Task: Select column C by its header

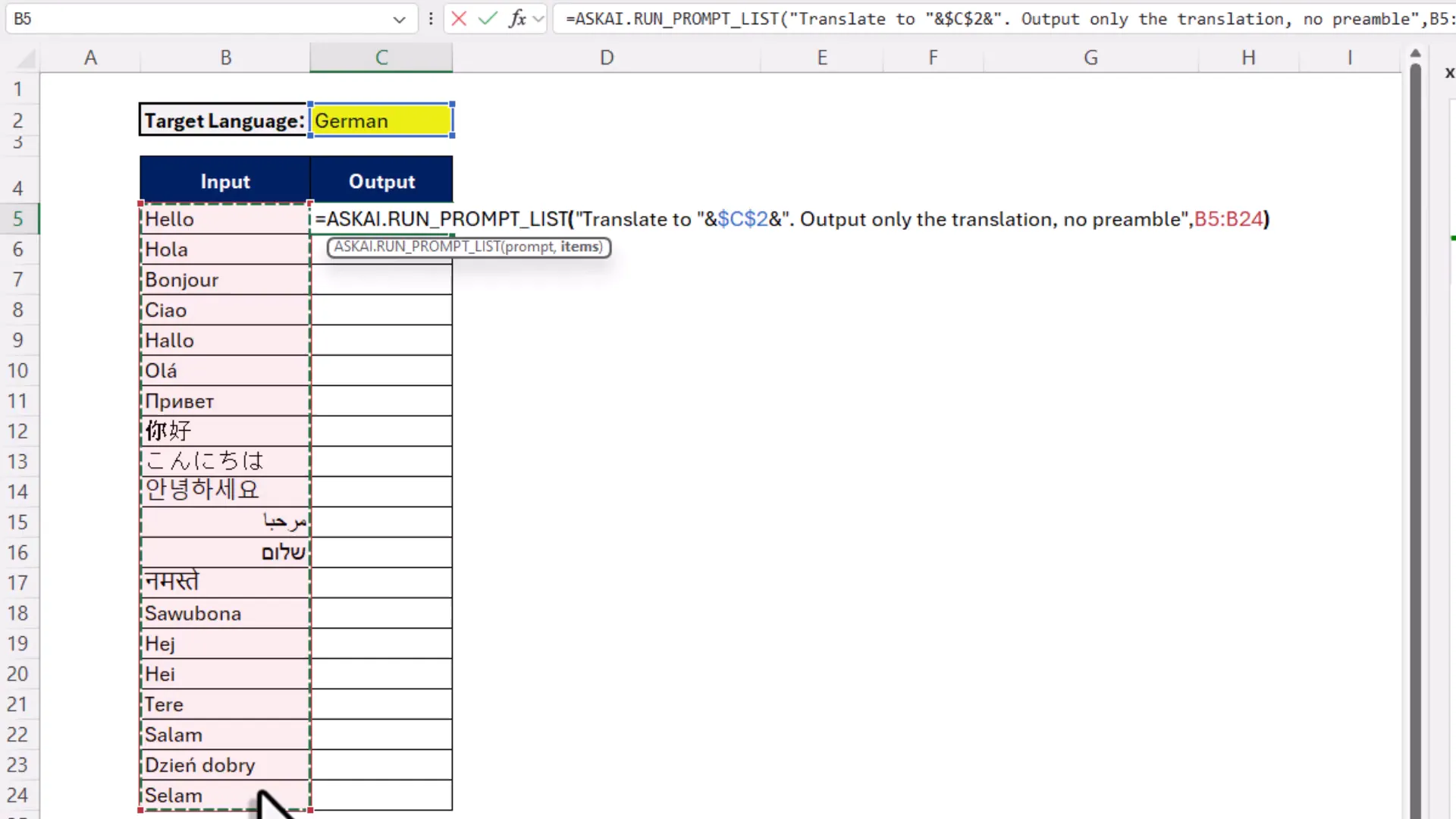Action: 381,57
